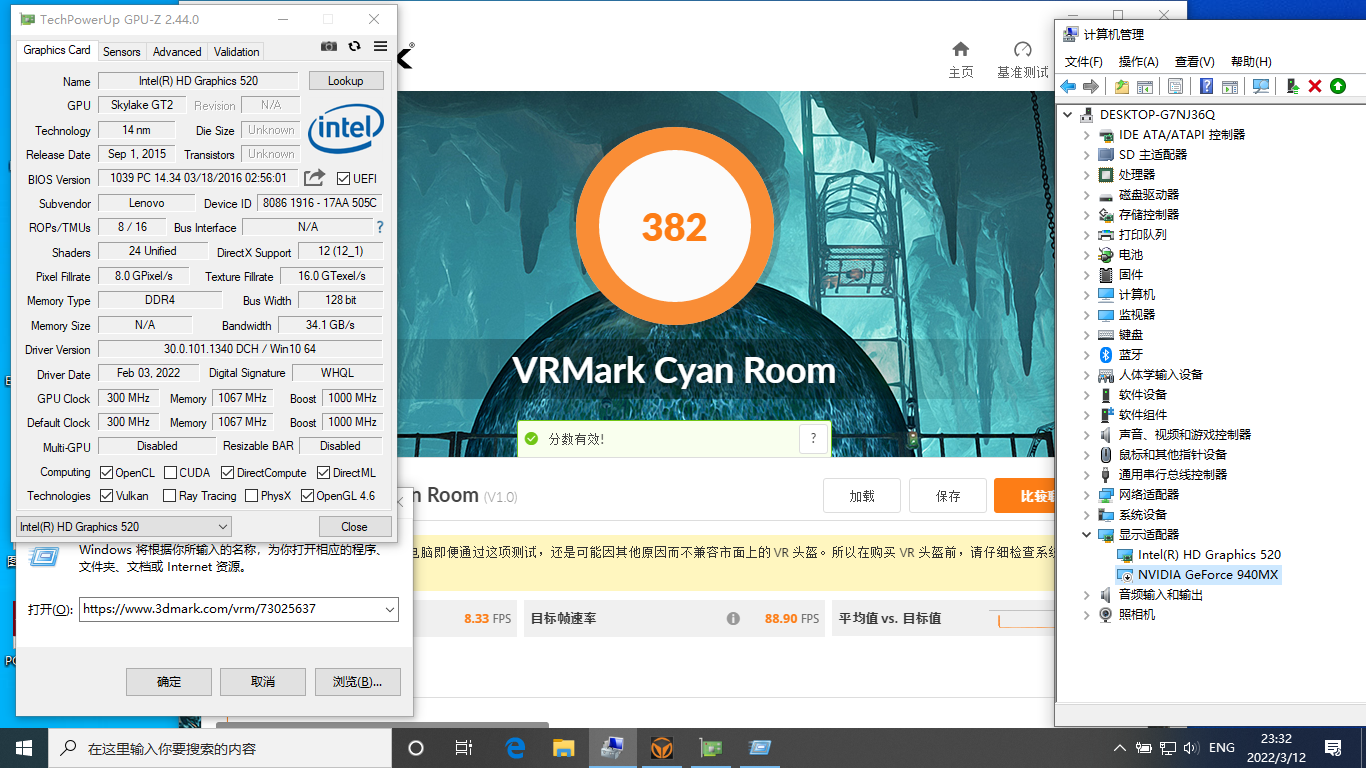Click the Close button in GPU-Z
1366x768 pixels.
point(355,526)
